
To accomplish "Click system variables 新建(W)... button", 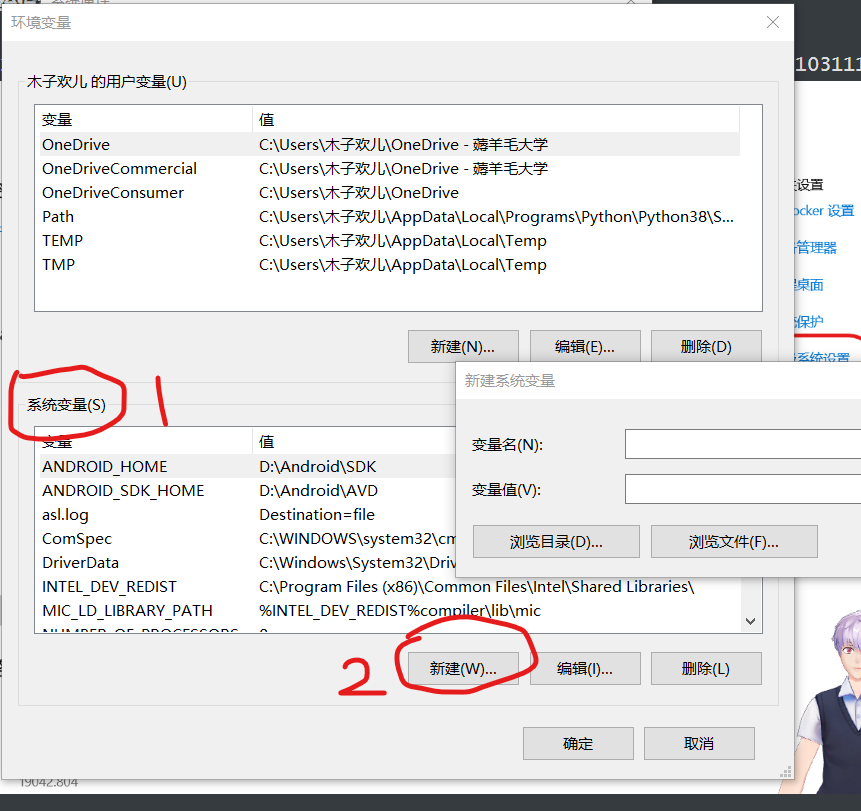I will [x=463, y=668].
